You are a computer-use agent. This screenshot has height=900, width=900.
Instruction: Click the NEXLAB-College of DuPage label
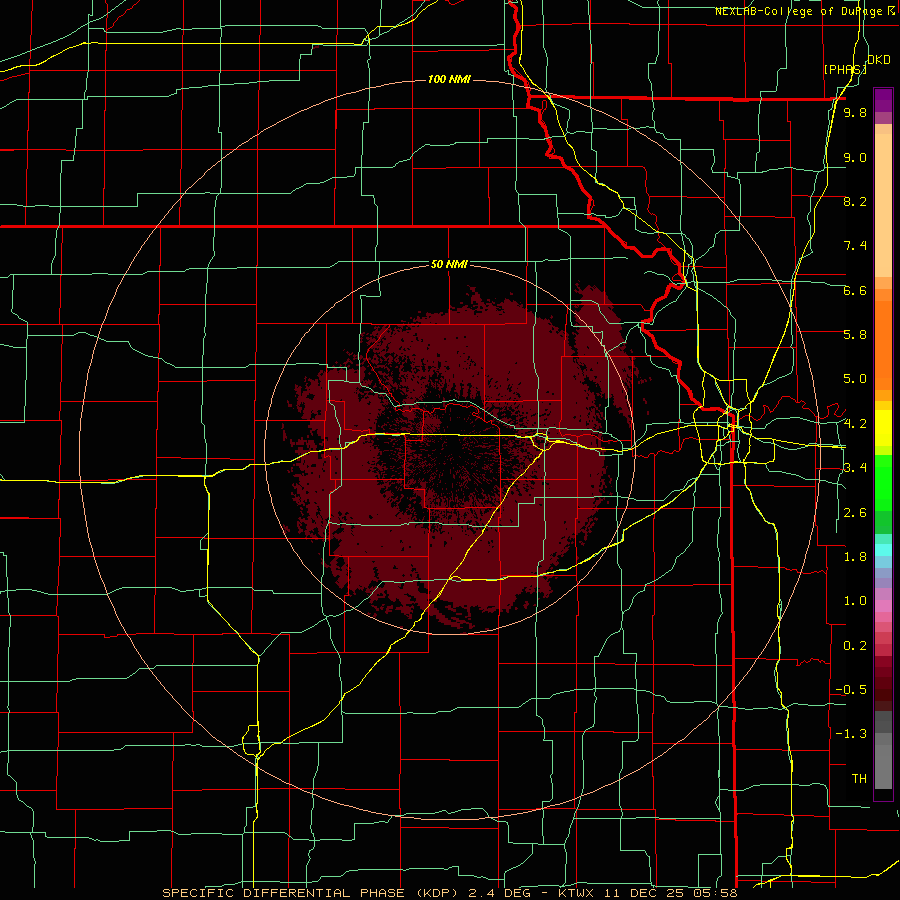[804, 11]
